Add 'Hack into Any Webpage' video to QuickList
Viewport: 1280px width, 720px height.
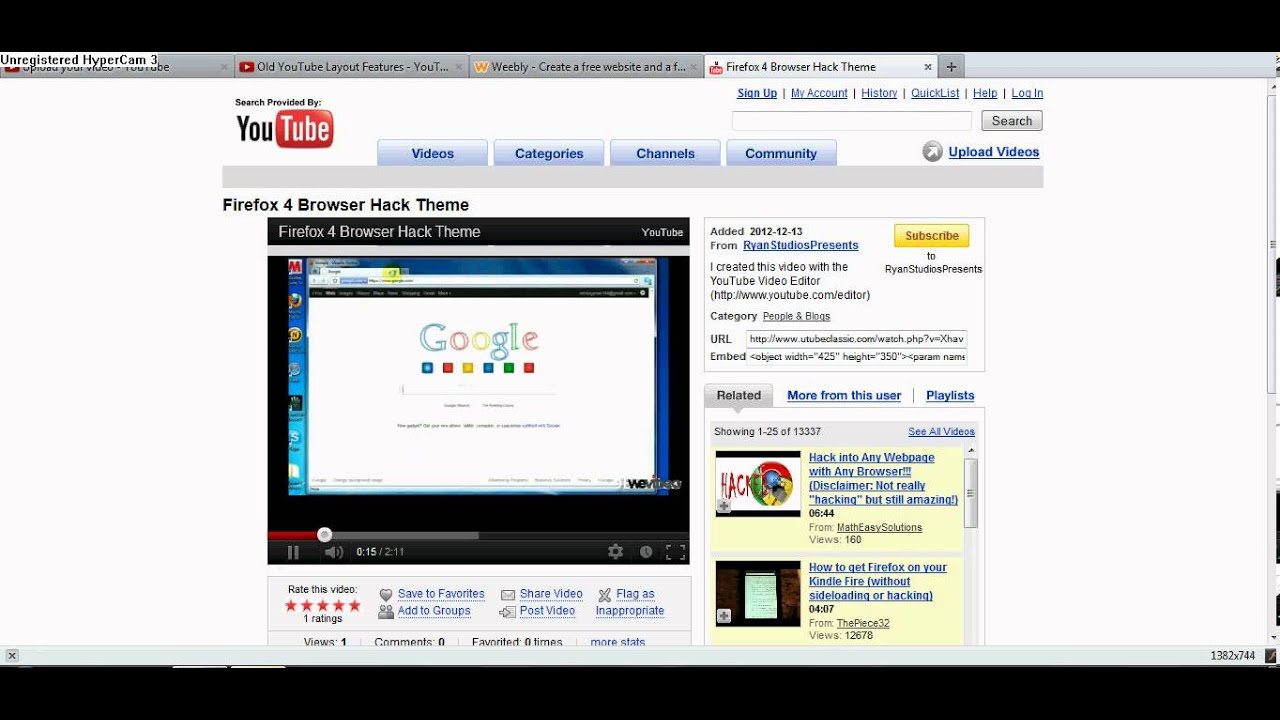click(x=723, y=507)
